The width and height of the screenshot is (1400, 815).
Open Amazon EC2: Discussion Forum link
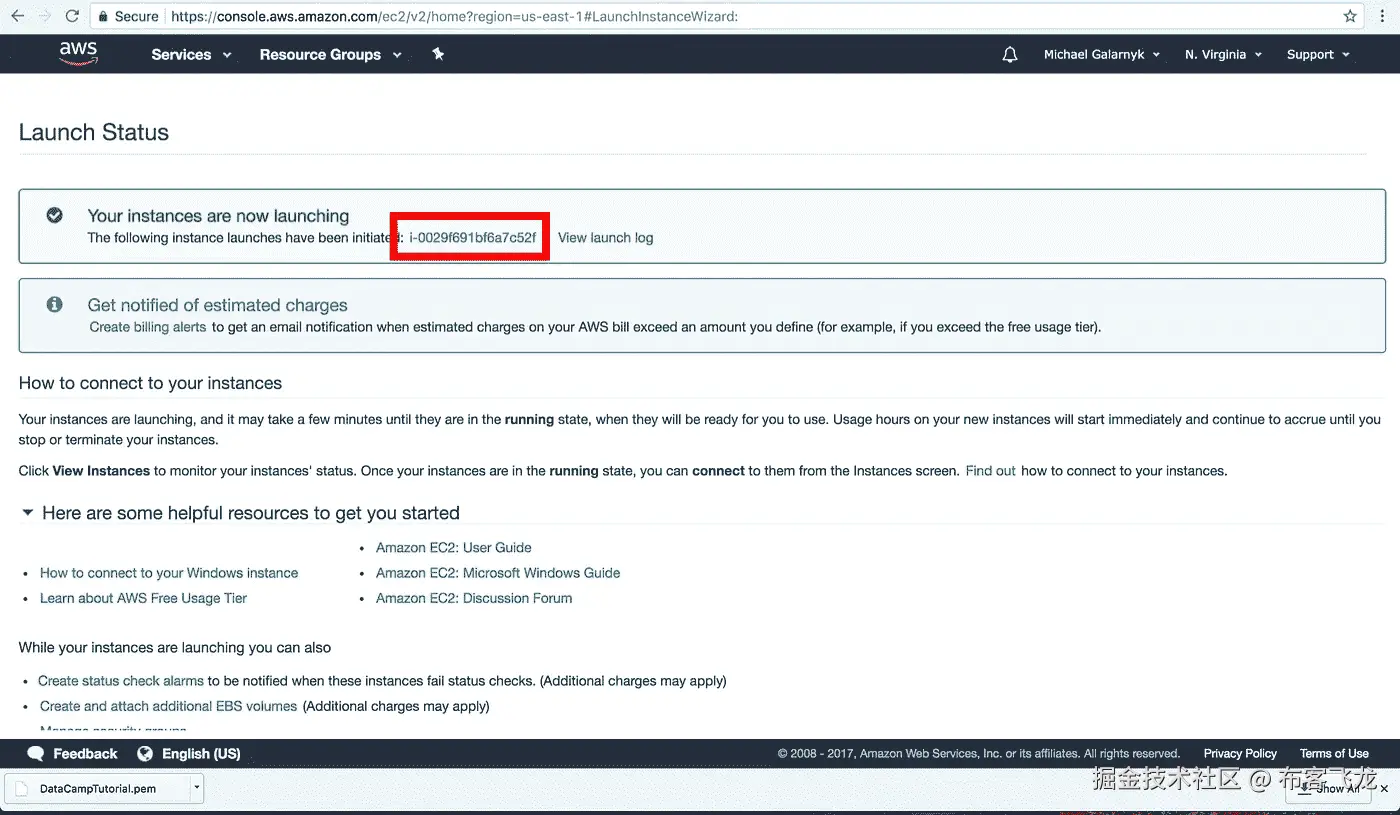click(474, 598)
